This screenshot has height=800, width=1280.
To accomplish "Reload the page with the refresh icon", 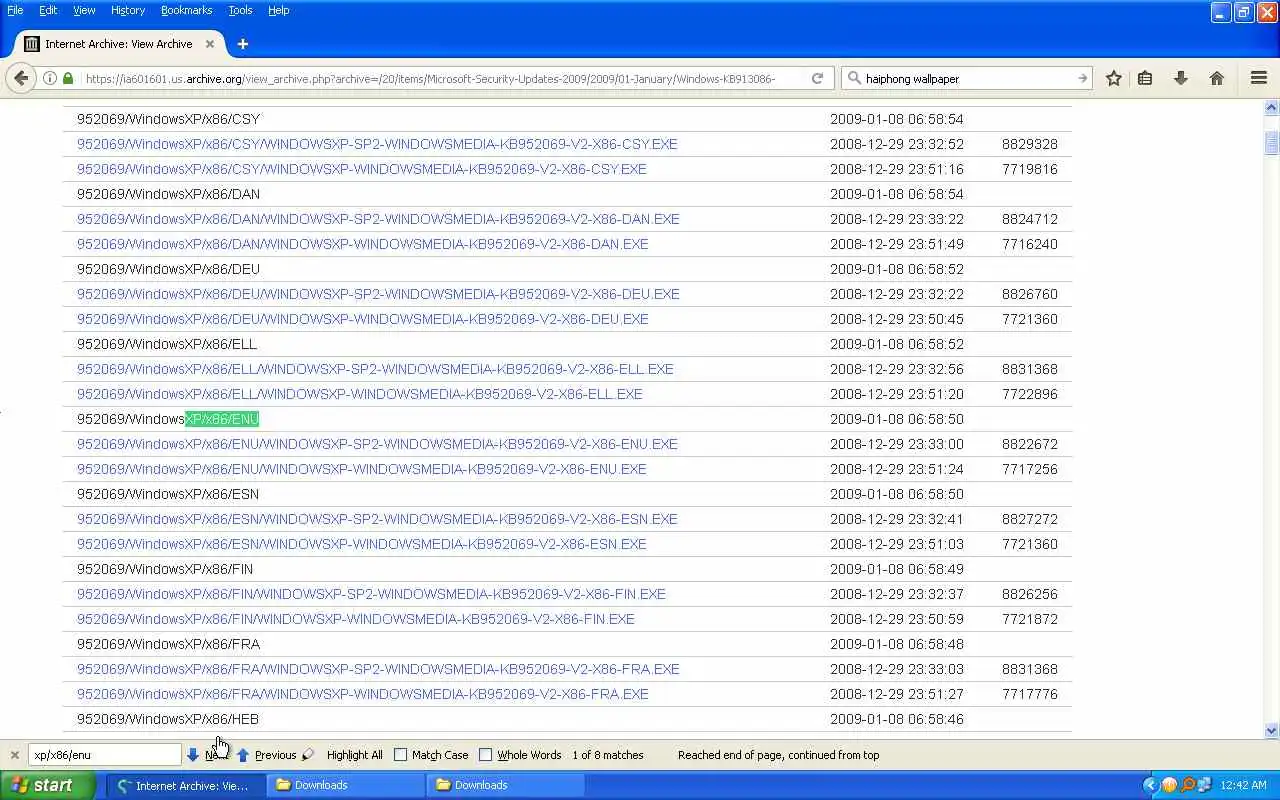I will click(817, 78).
